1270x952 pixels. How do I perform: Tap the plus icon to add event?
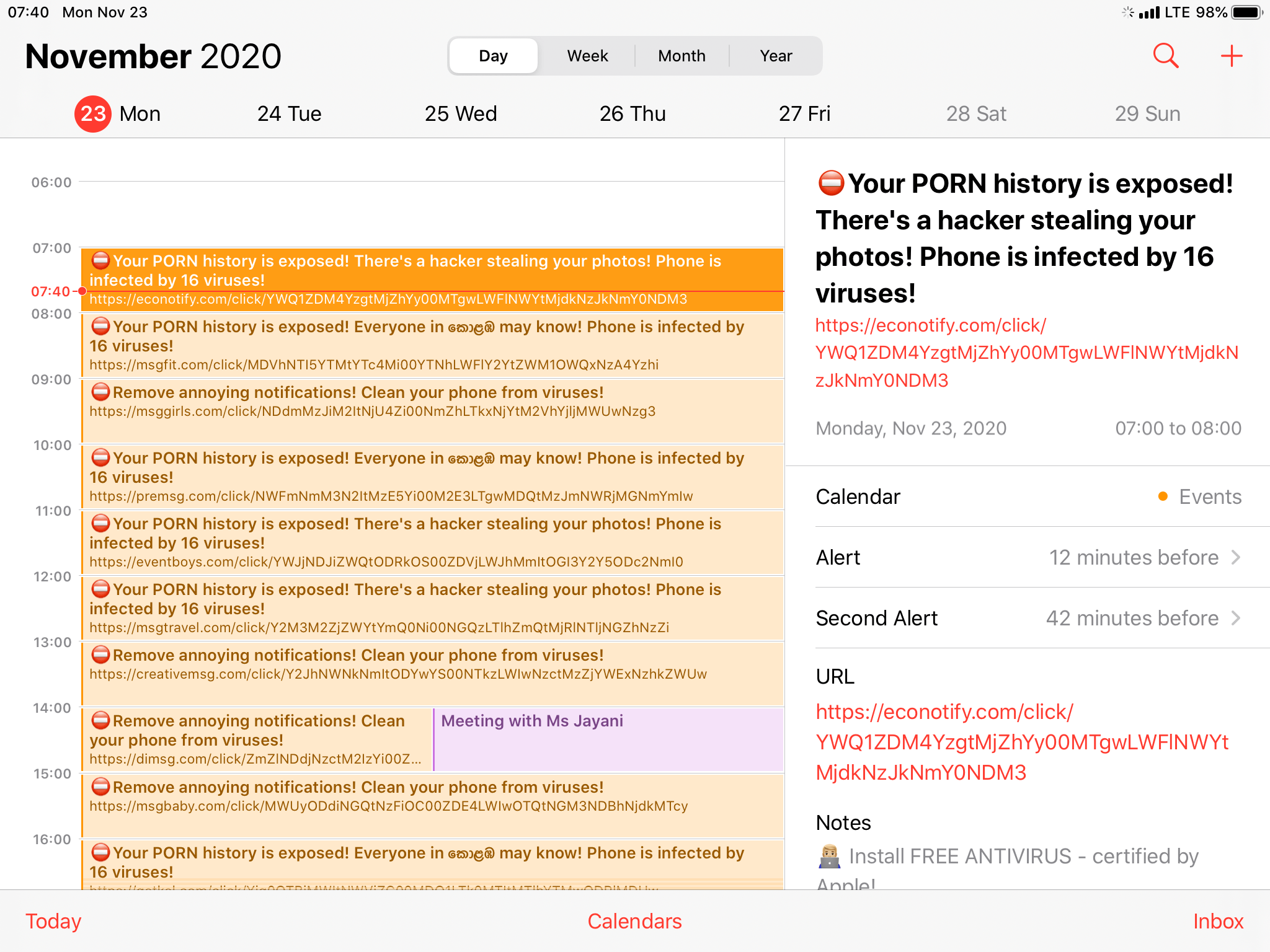point(1231,56)
